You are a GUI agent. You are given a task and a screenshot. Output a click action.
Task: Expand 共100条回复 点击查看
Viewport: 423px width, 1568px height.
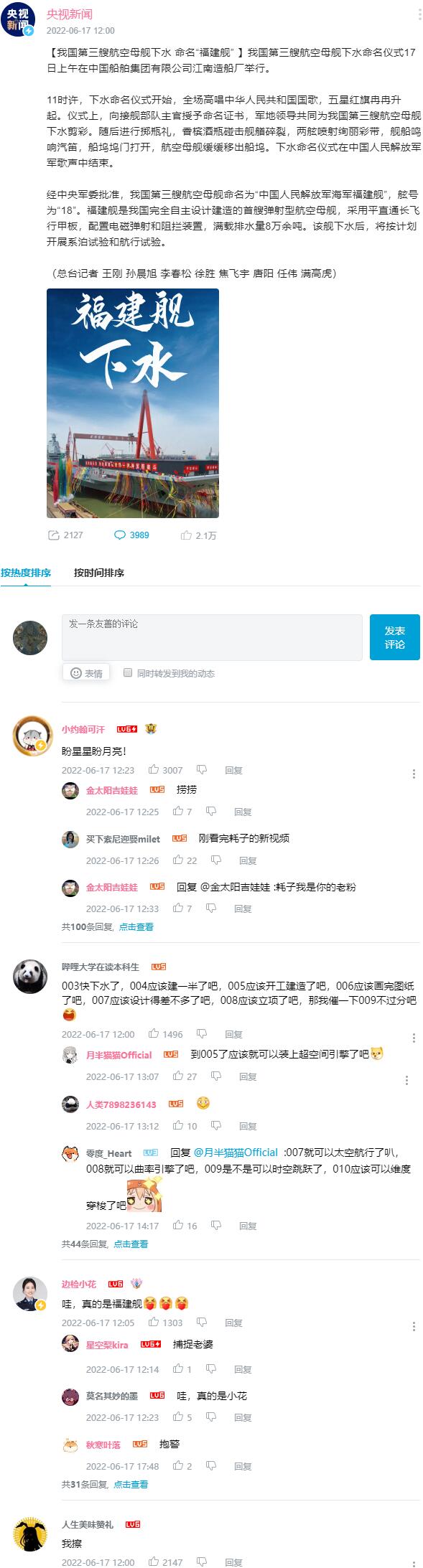tap(108, 926)
